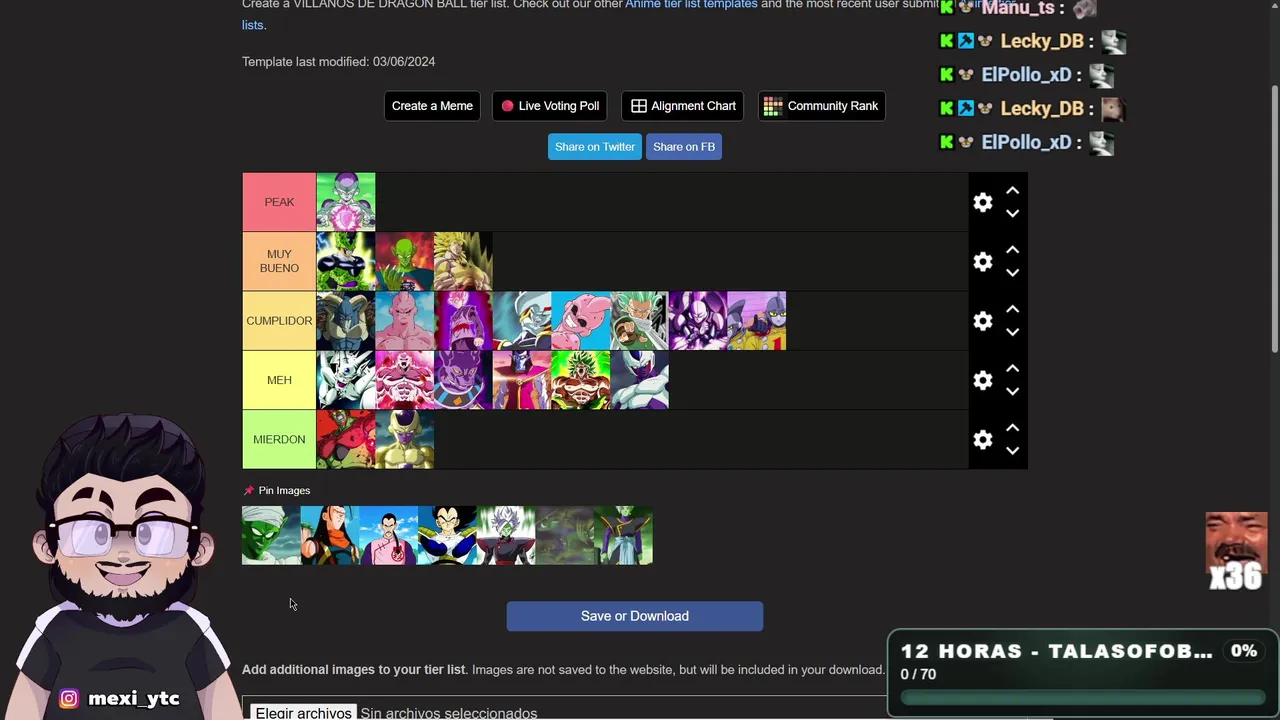
Task: Select Tao Pai Pai image in pool
Action: [x=388, y=535]
